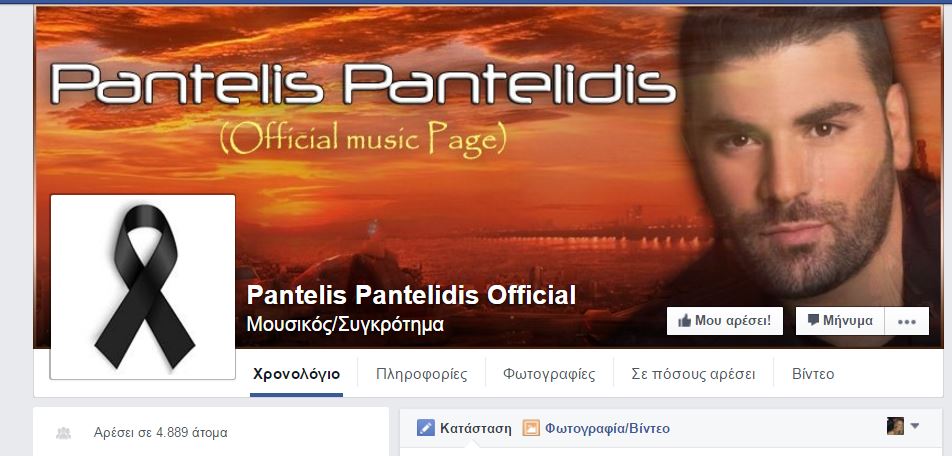This screenshot has width=952, height=456.
Task: Click the Μουσικός/Συγκρότημα category link
Action: 345,325
